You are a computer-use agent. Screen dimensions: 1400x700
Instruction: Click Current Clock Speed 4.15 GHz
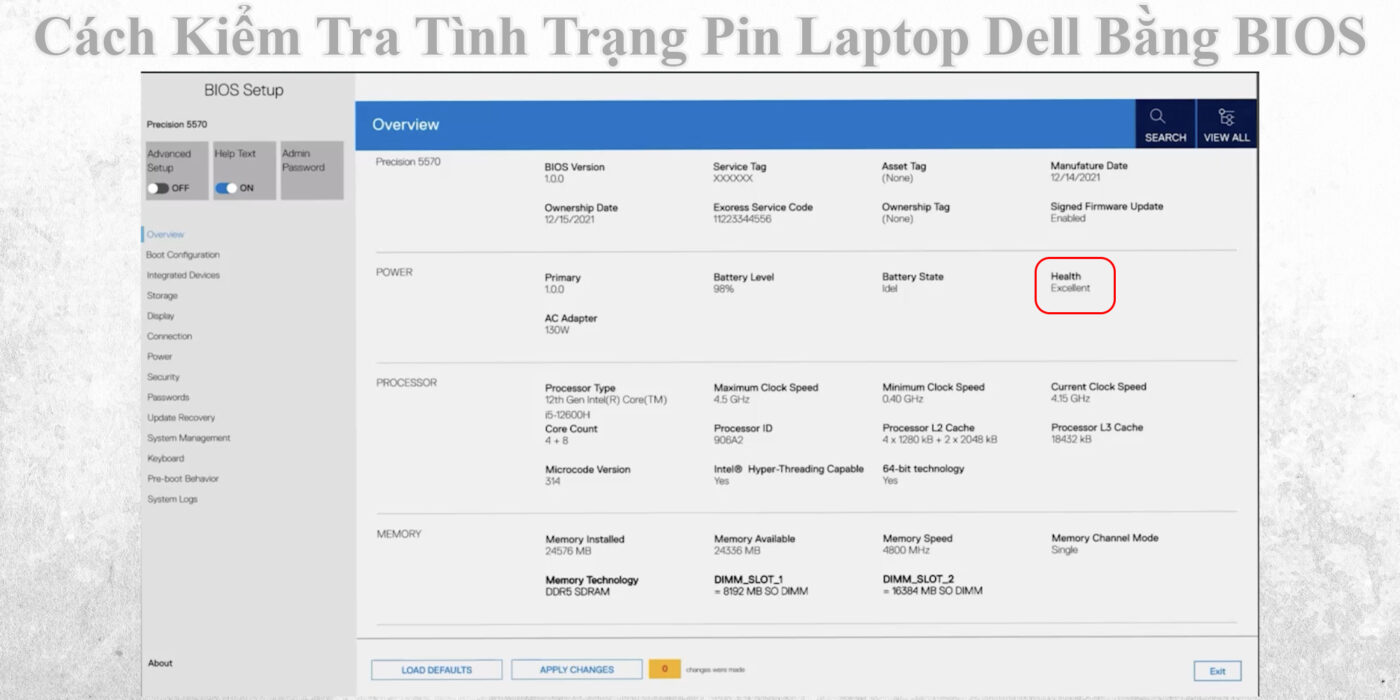tap(1099, 392)
